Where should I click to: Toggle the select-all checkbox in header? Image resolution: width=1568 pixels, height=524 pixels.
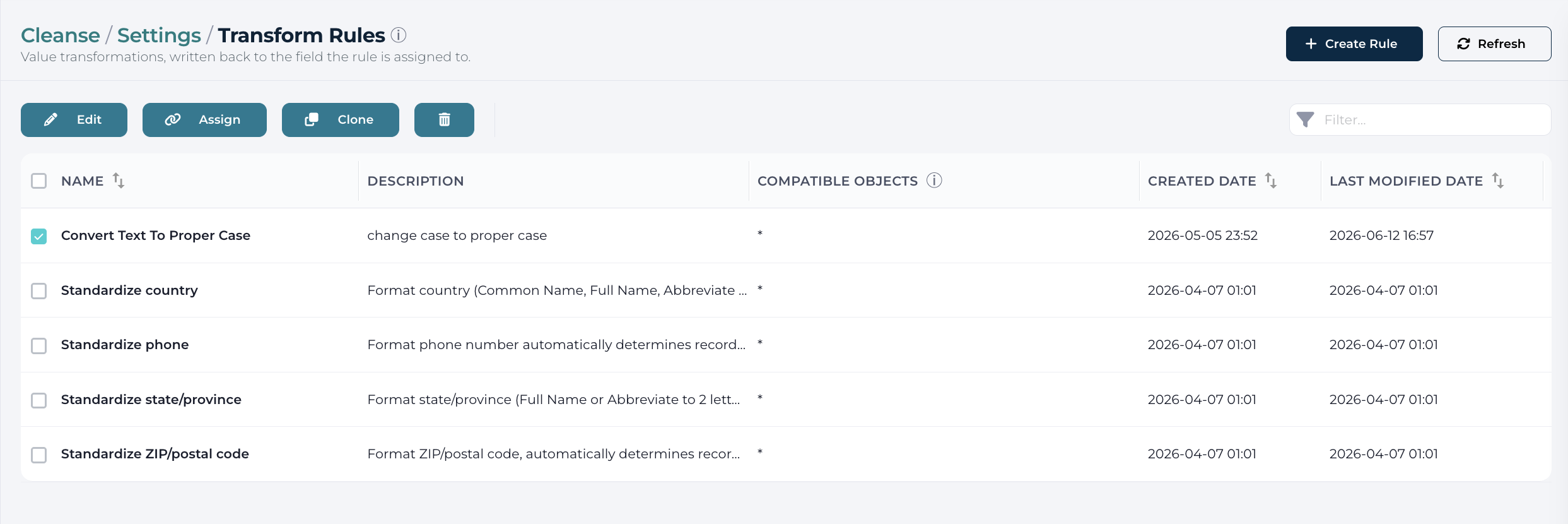[39, 181]
